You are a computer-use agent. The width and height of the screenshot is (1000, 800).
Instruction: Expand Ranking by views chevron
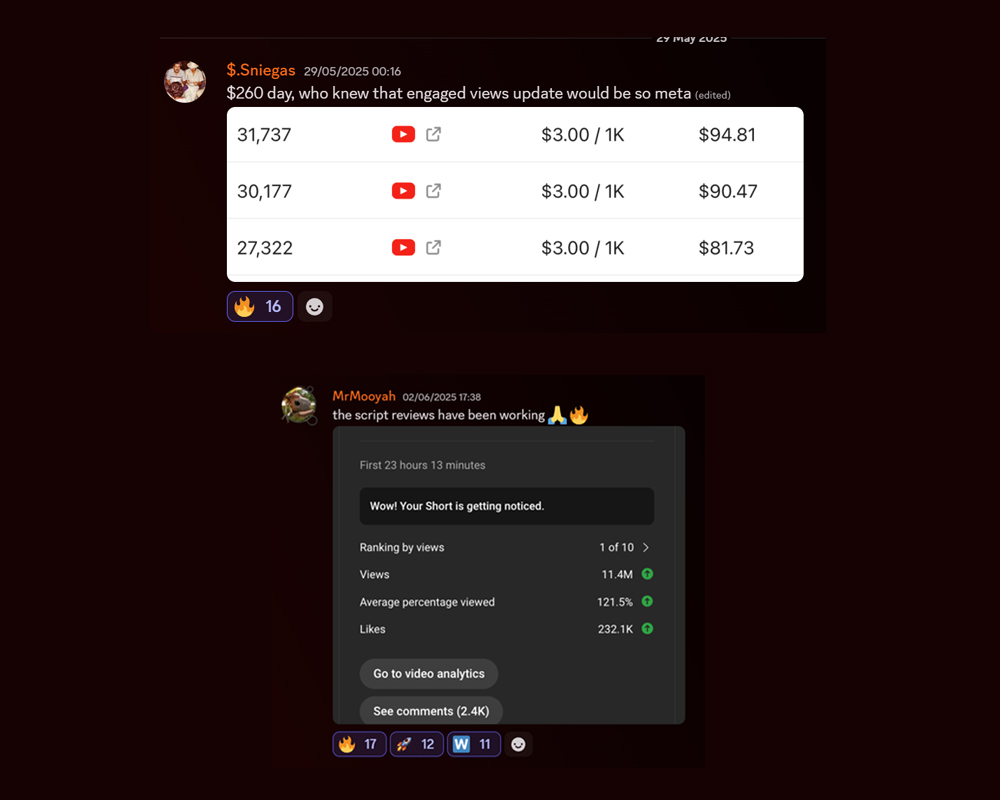(646, 547)
